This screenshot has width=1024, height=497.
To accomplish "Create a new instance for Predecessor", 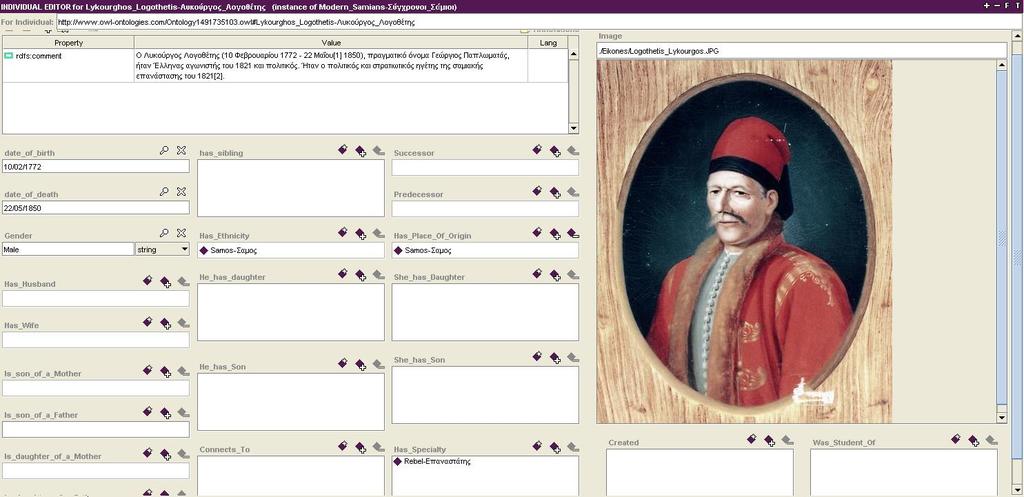I will click(x=537, y=191).
